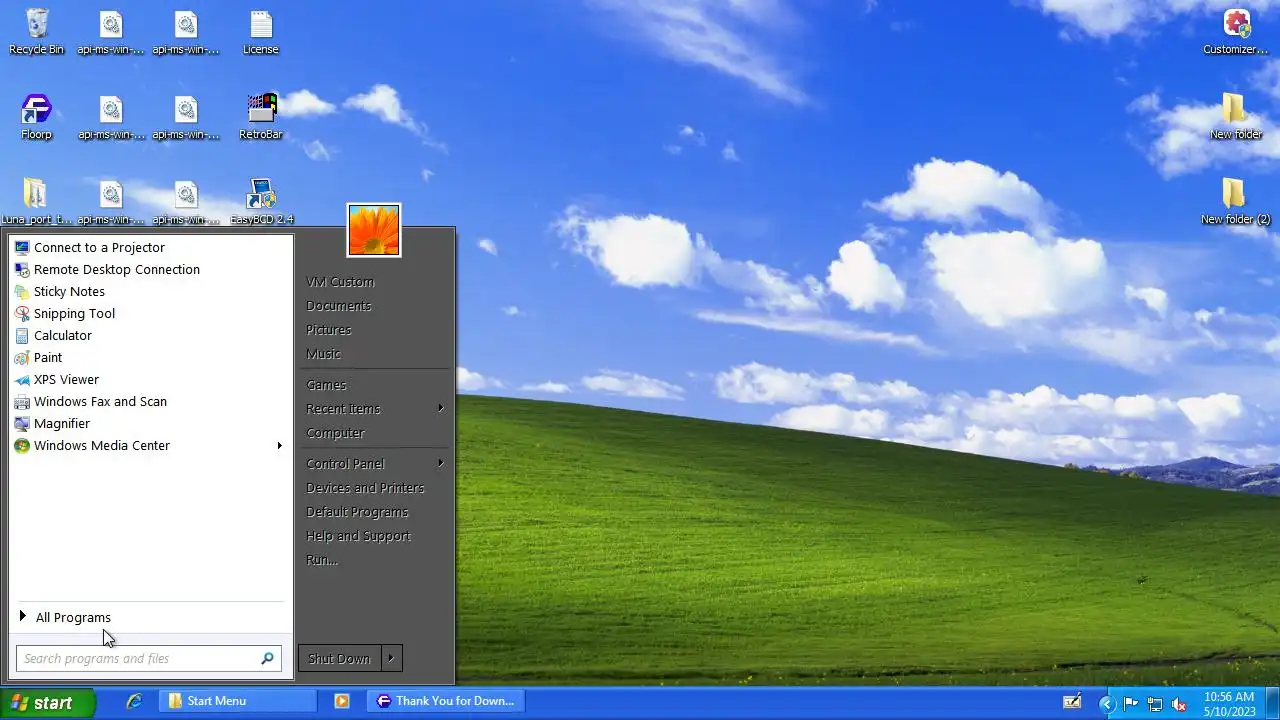Open the Action Center flag icon
1280x720 pixels.
coord(1131,704)
